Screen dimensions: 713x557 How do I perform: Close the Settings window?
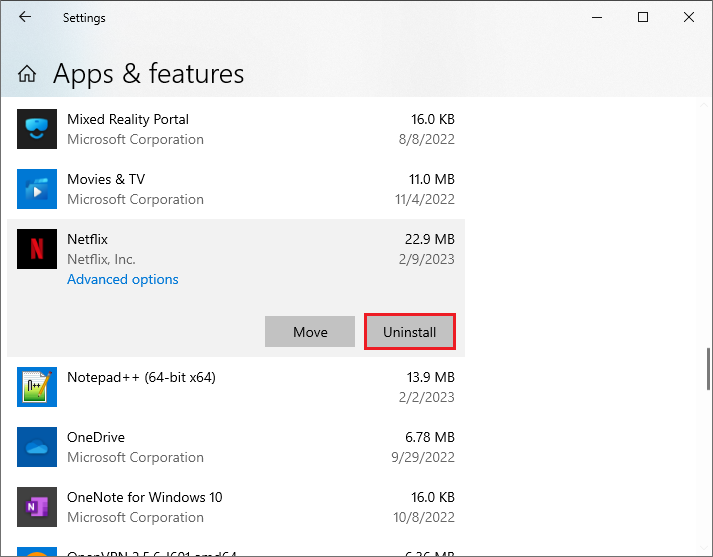click(688, 17)
